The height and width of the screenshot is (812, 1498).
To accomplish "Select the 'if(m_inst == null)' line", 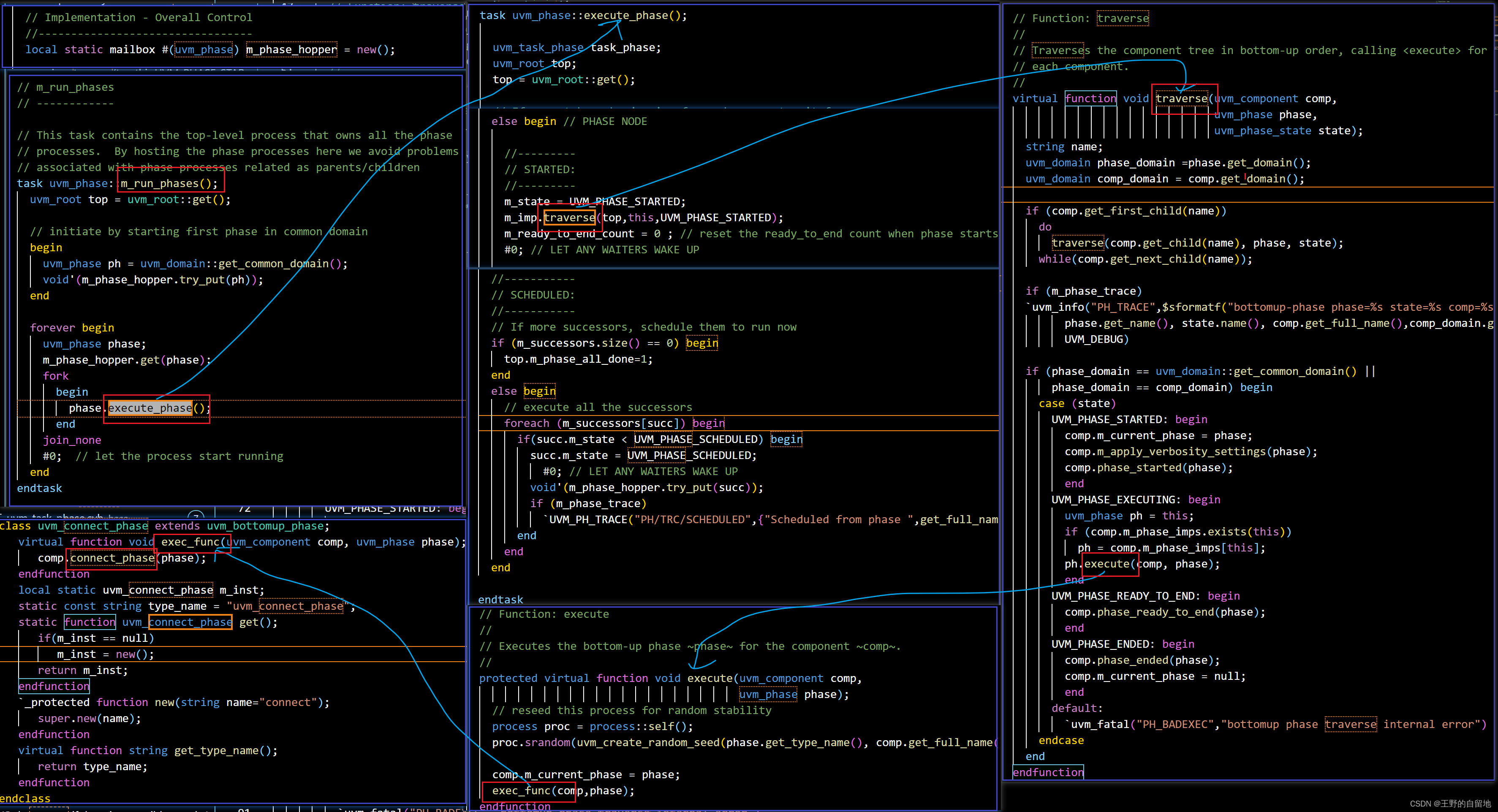I will click(x=96, y=638).
